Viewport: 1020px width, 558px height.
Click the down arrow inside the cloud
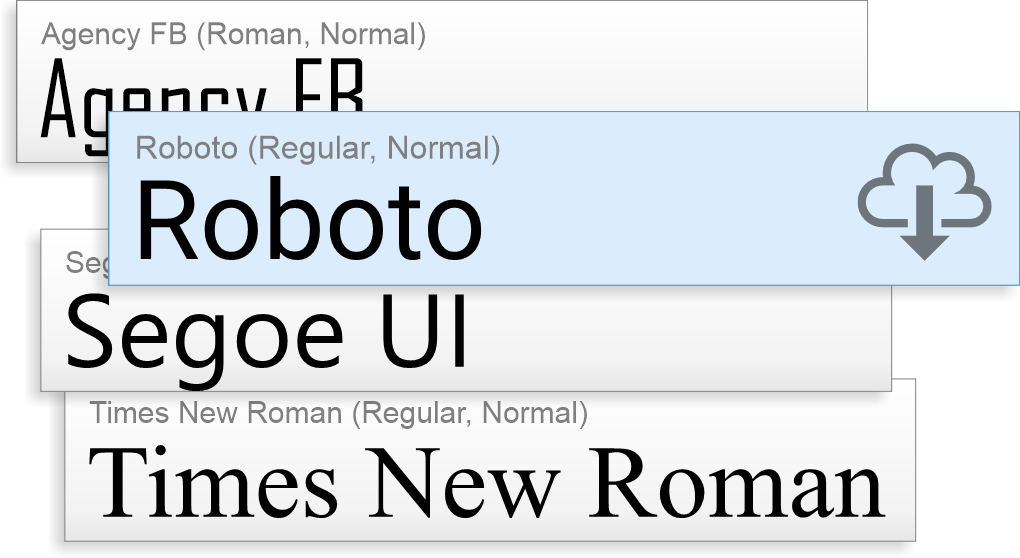(924, 223)
